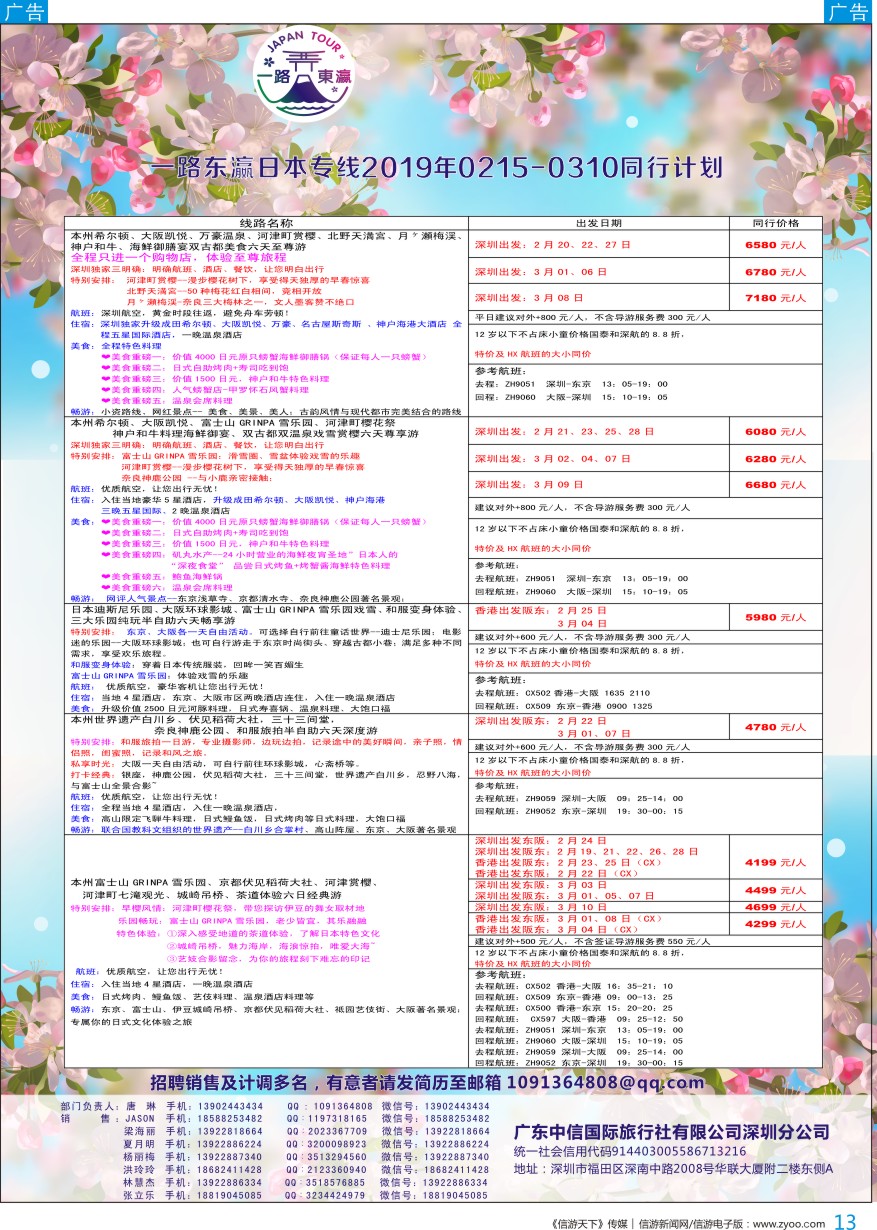The width and height of the screenshot is (877, 1230).
Task: Click the price 6280 元/人
Action: 775,459
